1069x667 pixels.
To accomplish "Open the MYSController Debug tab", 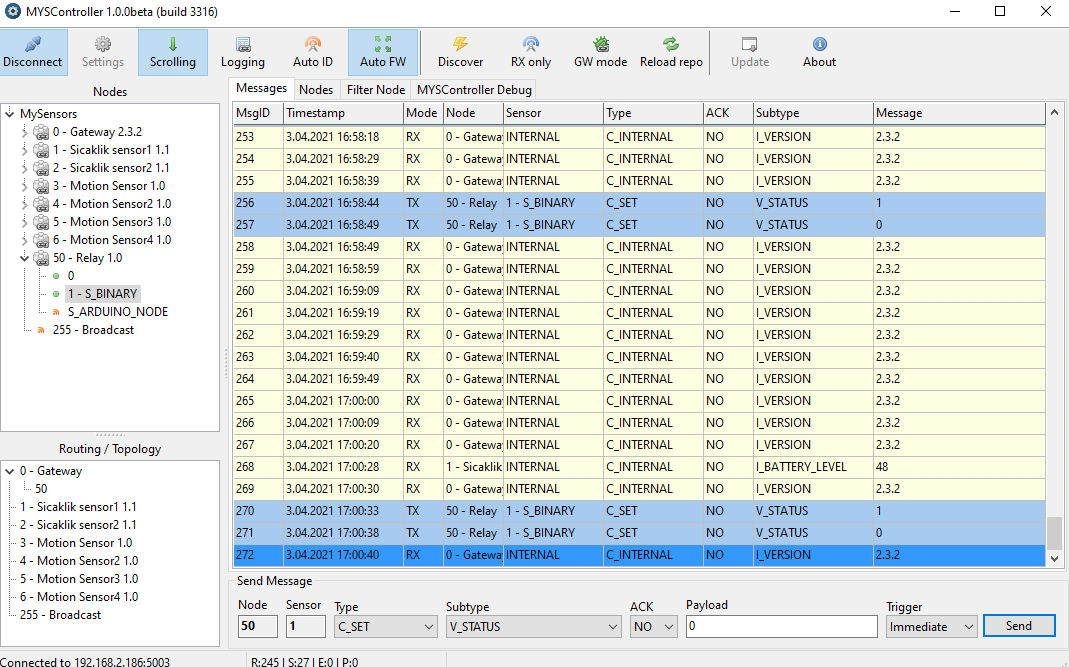I will (x=475, y=89).
